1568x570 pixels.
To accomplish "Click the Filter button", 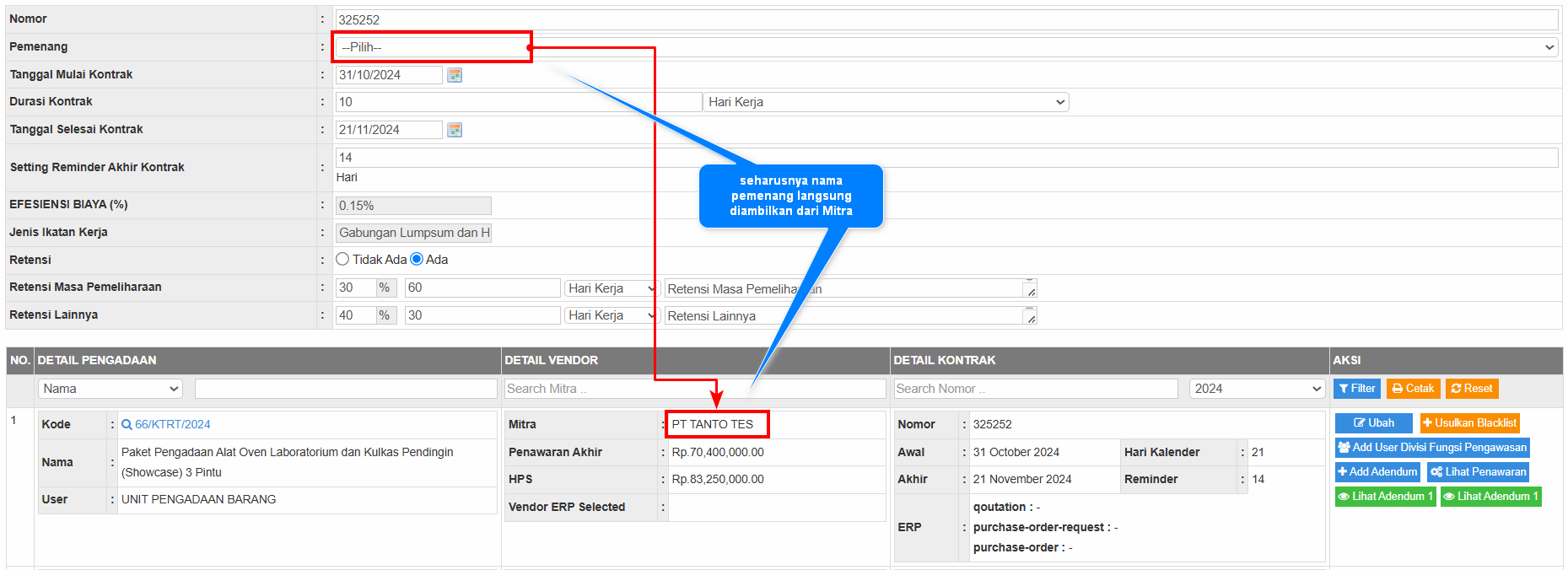I will tap(1356, 389).
